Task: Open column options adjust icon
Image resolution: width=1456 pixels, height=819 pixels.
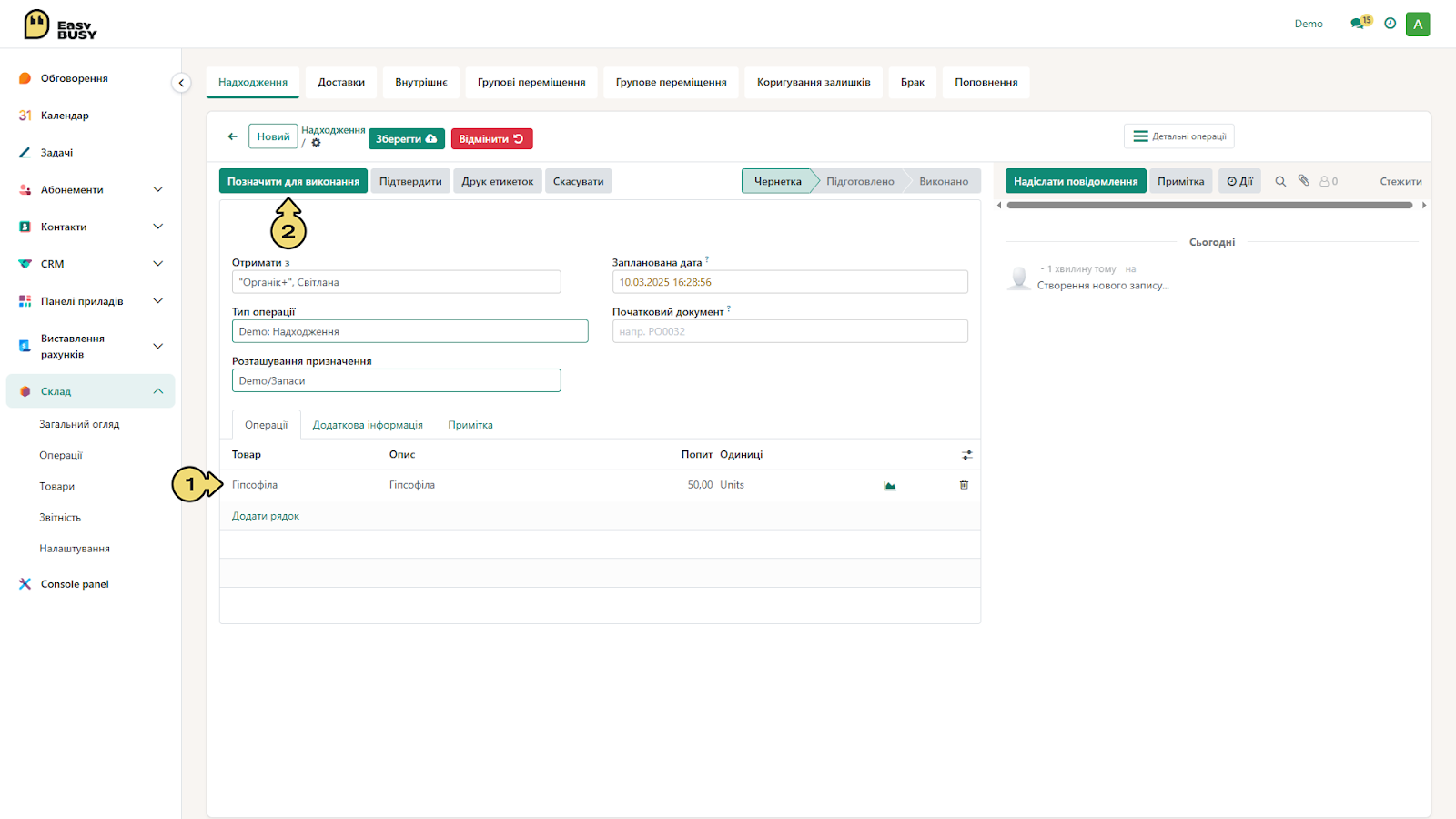Action: 966,455
